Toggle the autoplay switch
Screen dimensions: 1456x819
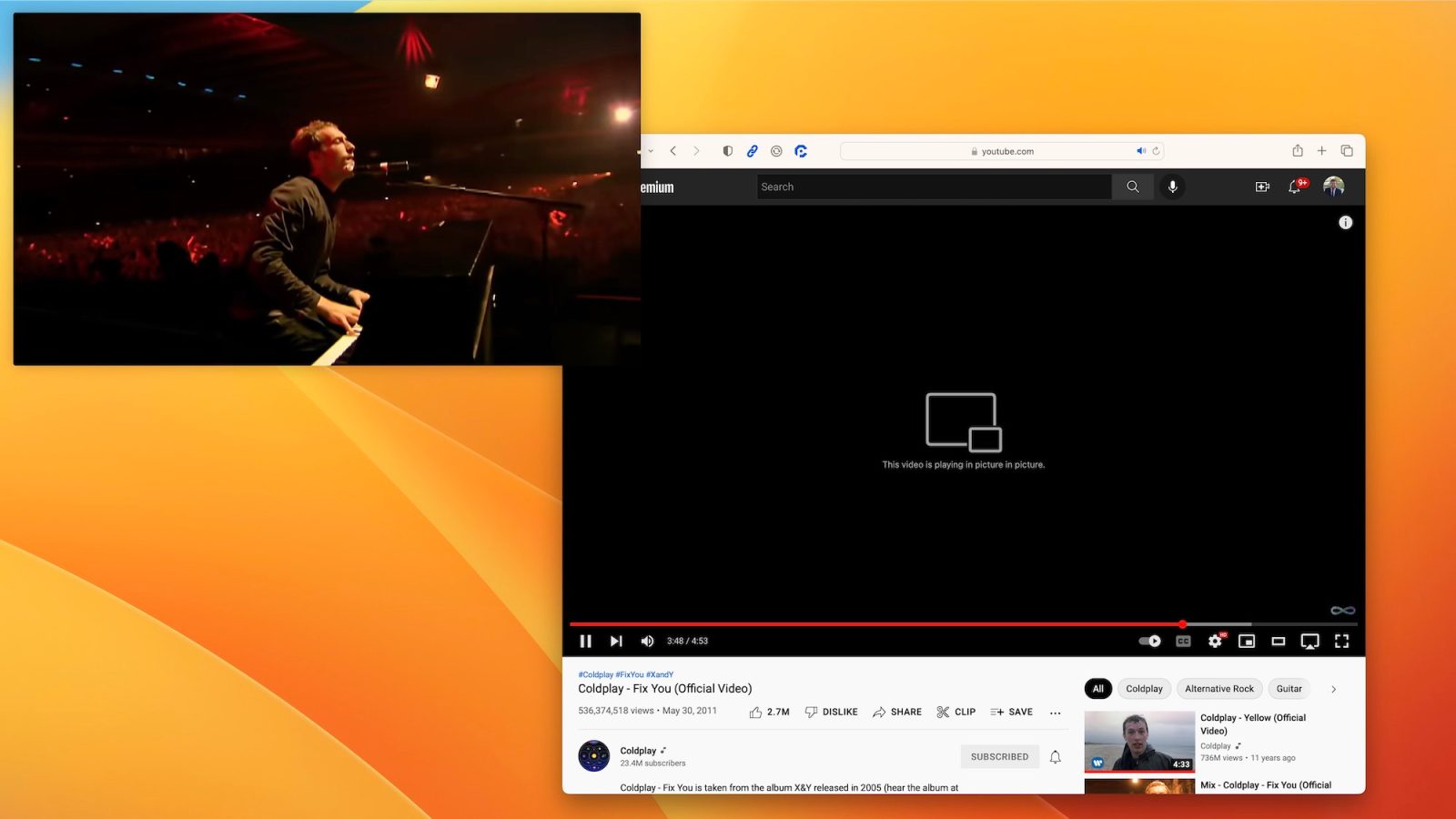[x=1150, y=642]
